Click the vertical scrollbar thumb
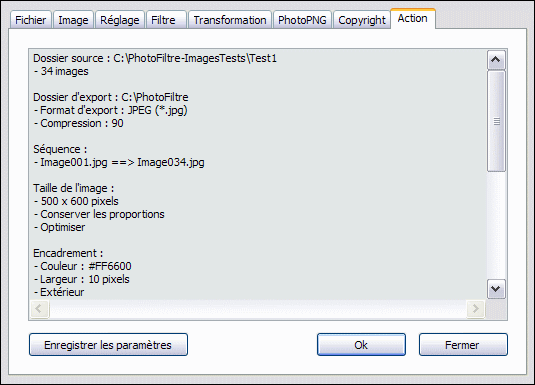The height and width of the screenshot is (385, 535). tap(496, 121)
